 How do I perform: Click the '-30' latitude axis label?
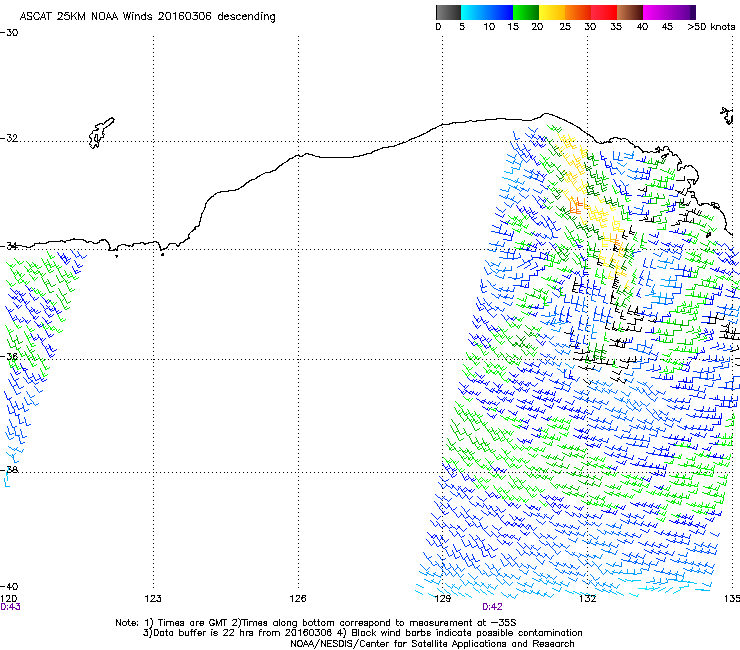point(9,33)
